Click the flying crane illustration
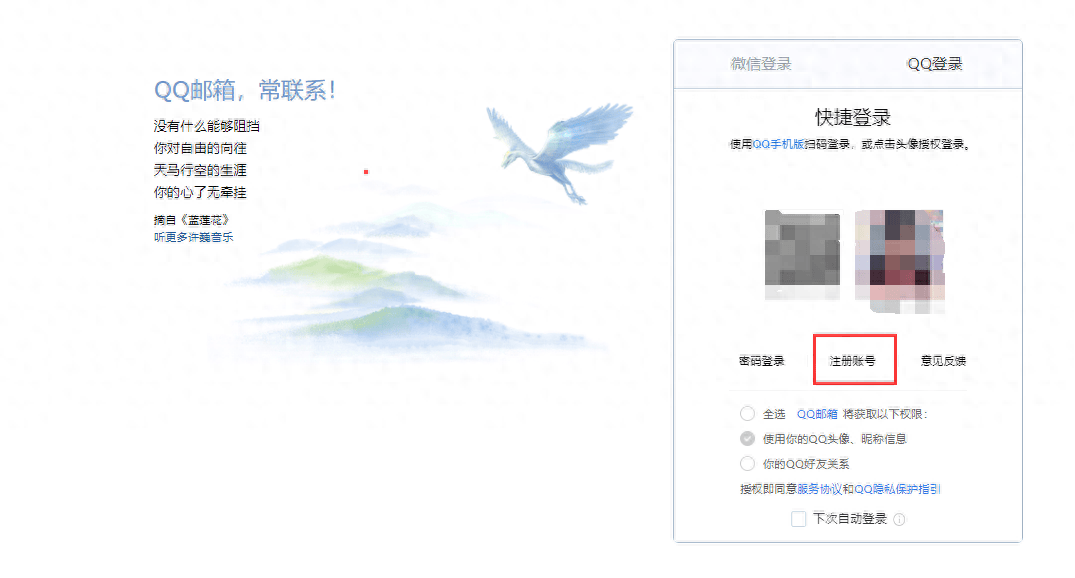The image size is (1075, 578). tap(559, 152)
